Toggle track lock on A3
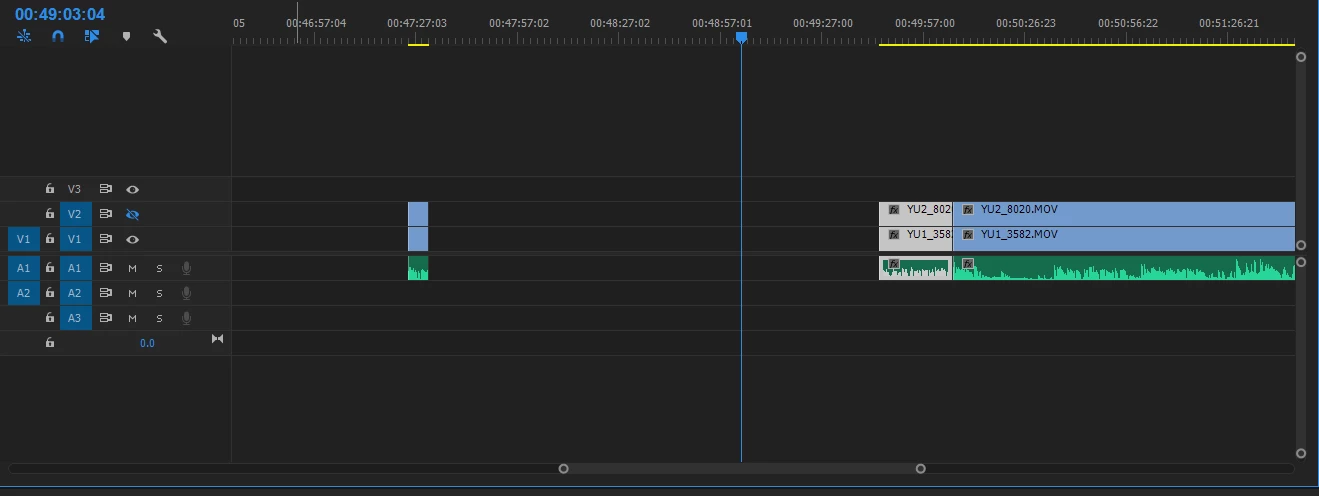Image resolution: width=1319 pixels, height=496 pixels. tap(49, 318)
